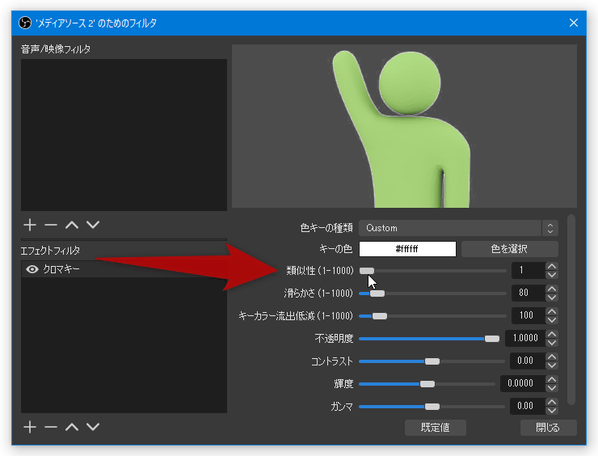598x456 pixels.
Task: Click the #ffffff key color swatch
Action: tap(407, 249)
